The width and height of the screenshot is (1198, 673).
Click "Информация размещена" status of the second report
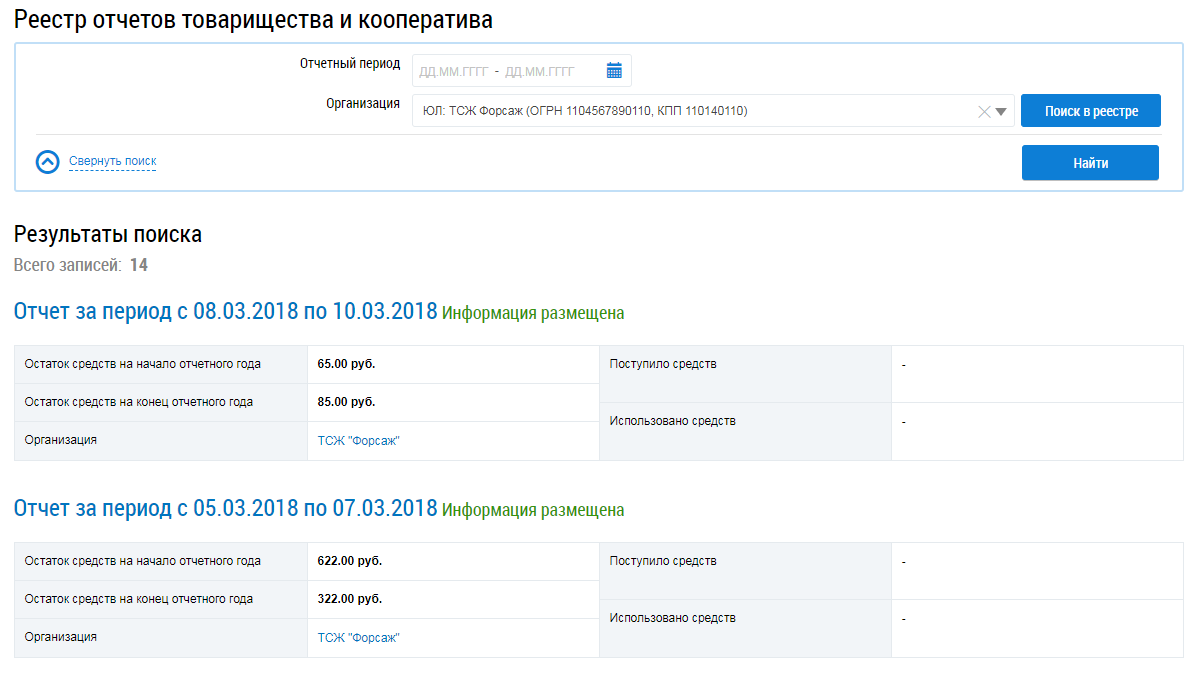tap(533, 510)
